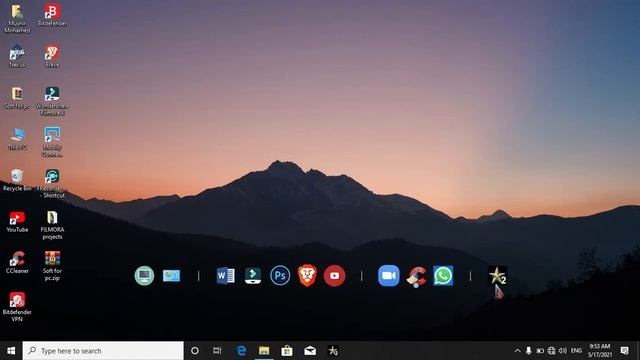Open the Action Center notifications icon
Image resolution: width=640 pixels, height=360 pixels.
coord(624,351)
